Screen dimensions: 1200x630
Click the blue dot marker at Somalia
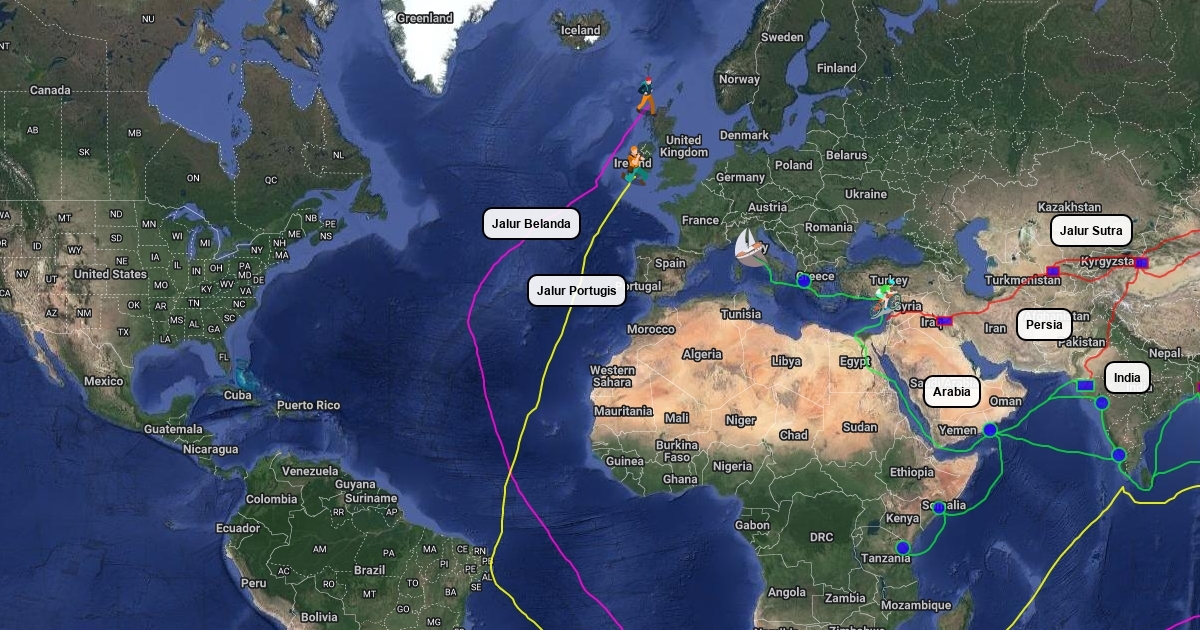pyautogui.click(x=940, y=508)
